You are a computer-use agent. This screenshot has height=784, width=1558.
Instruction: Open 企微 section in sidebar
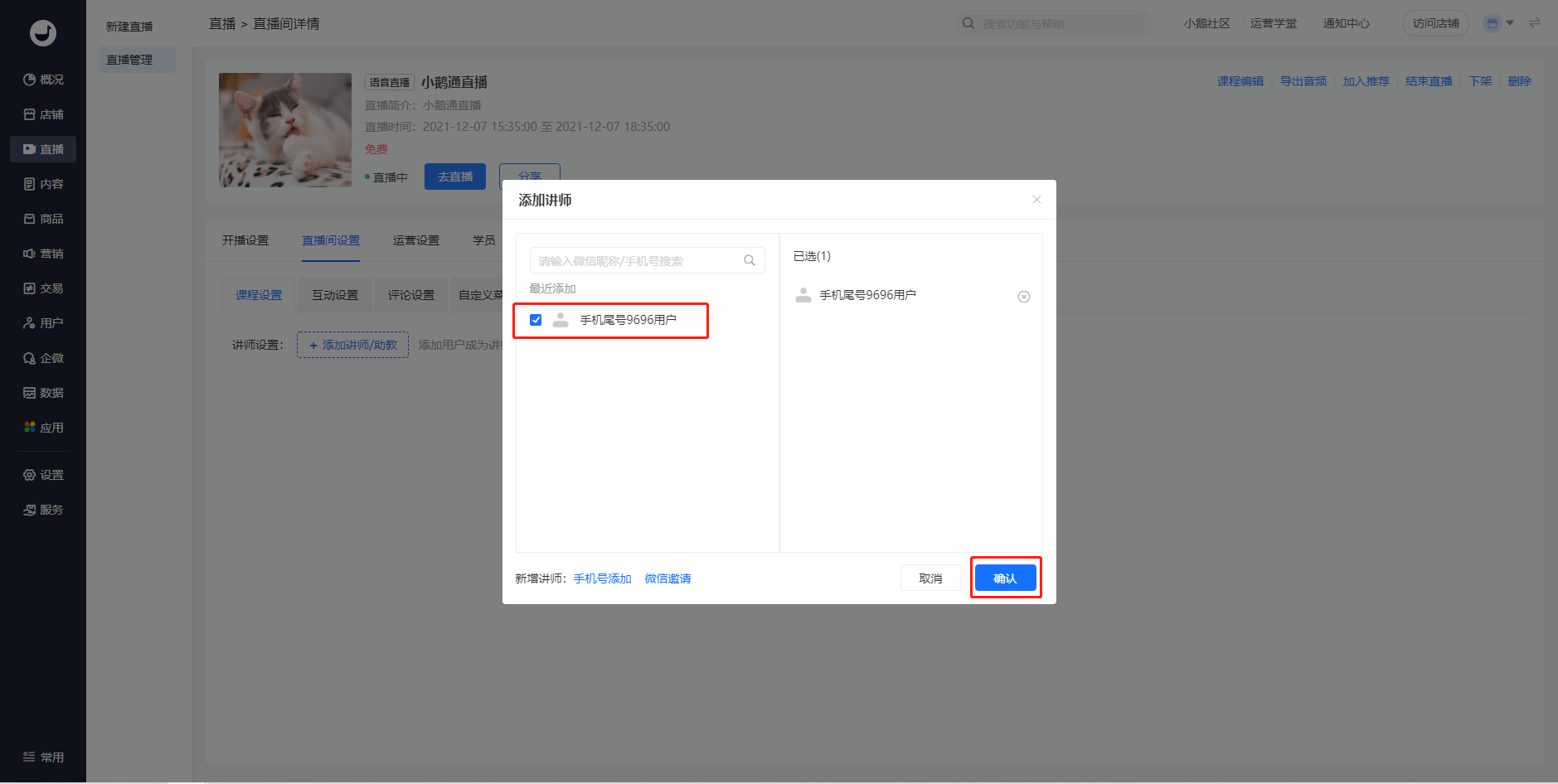click(x=43, y=358)
